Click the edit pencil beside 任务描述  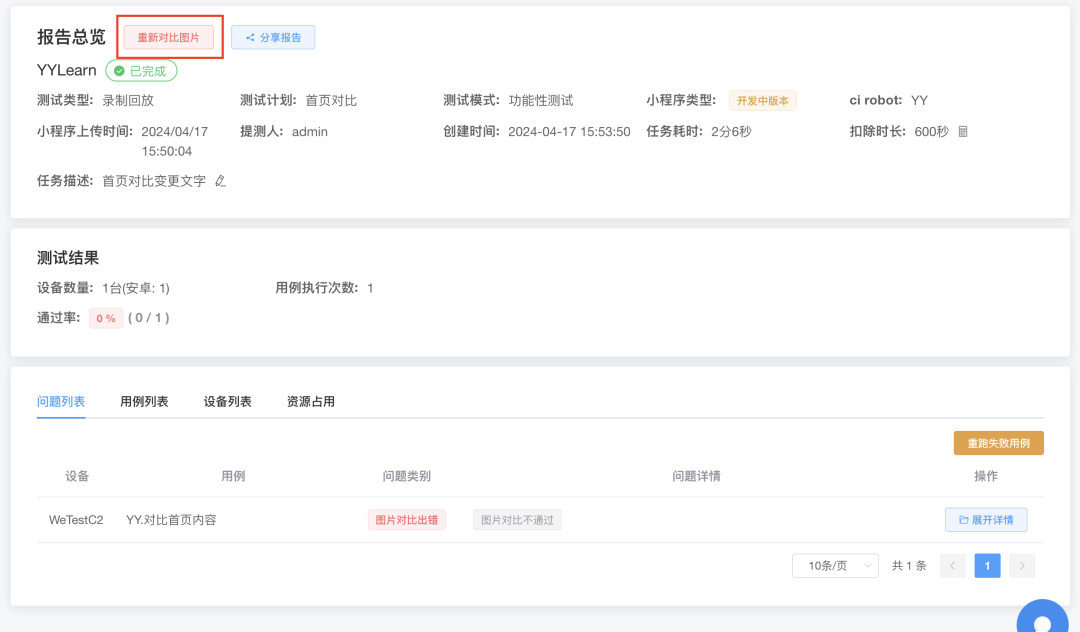(220, 181)
